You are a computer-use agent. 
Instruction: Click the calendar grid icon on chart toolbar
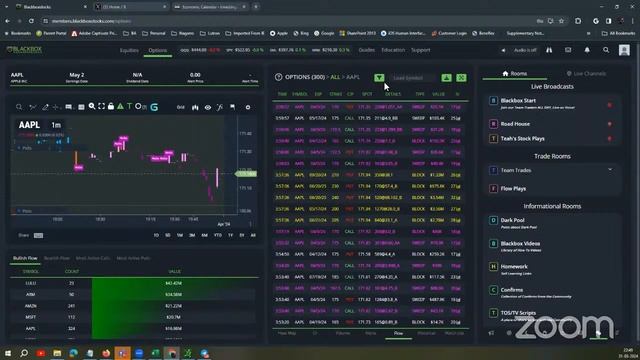(x=81, y=107)
